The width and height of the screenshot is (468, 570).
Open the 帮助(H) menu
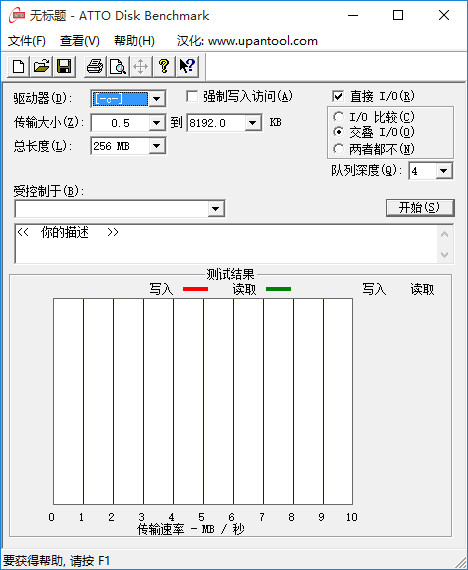134,41
